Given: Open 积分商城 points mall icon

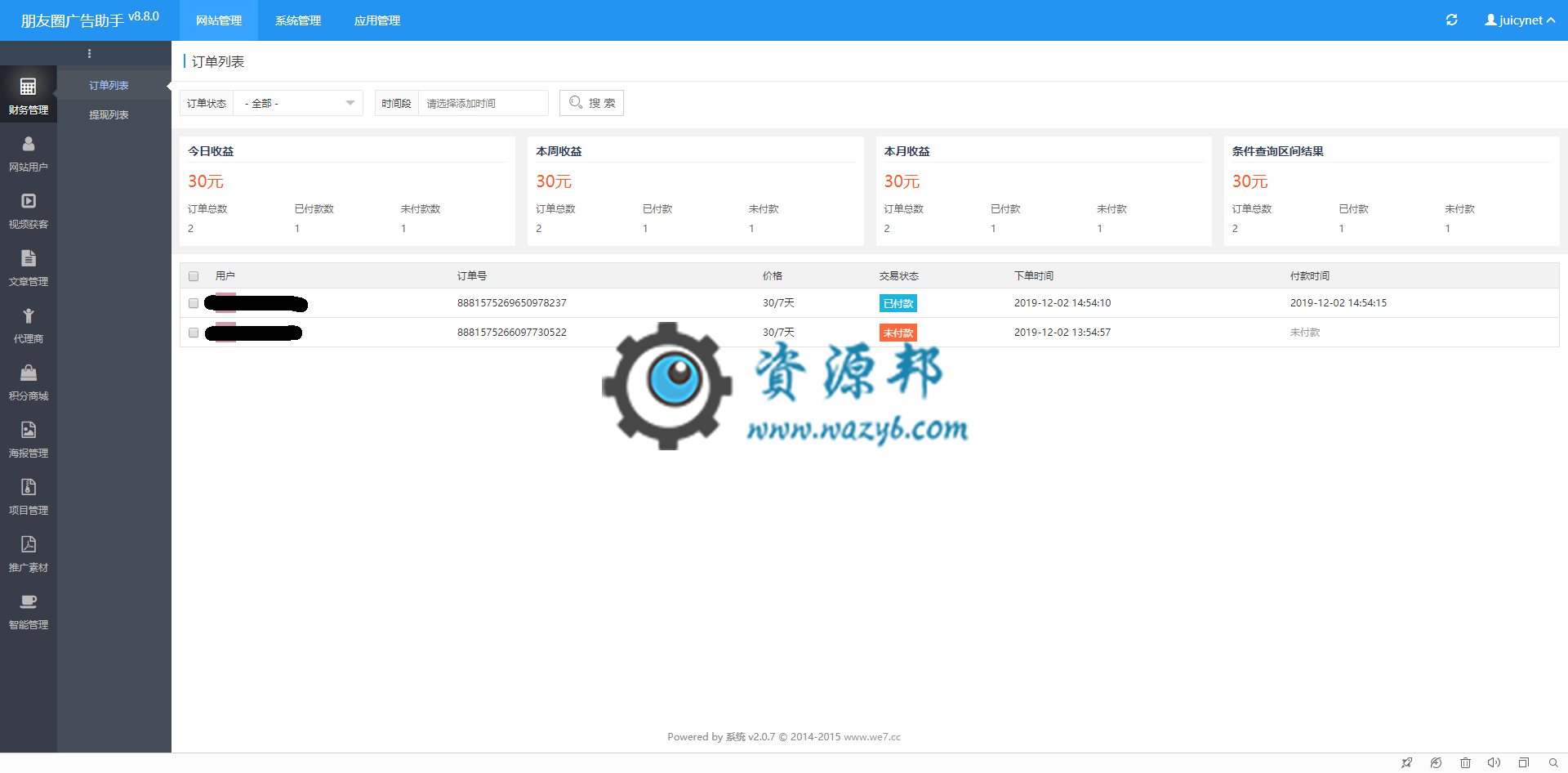Looking at the screenshot, I should [x=29, y=381].
